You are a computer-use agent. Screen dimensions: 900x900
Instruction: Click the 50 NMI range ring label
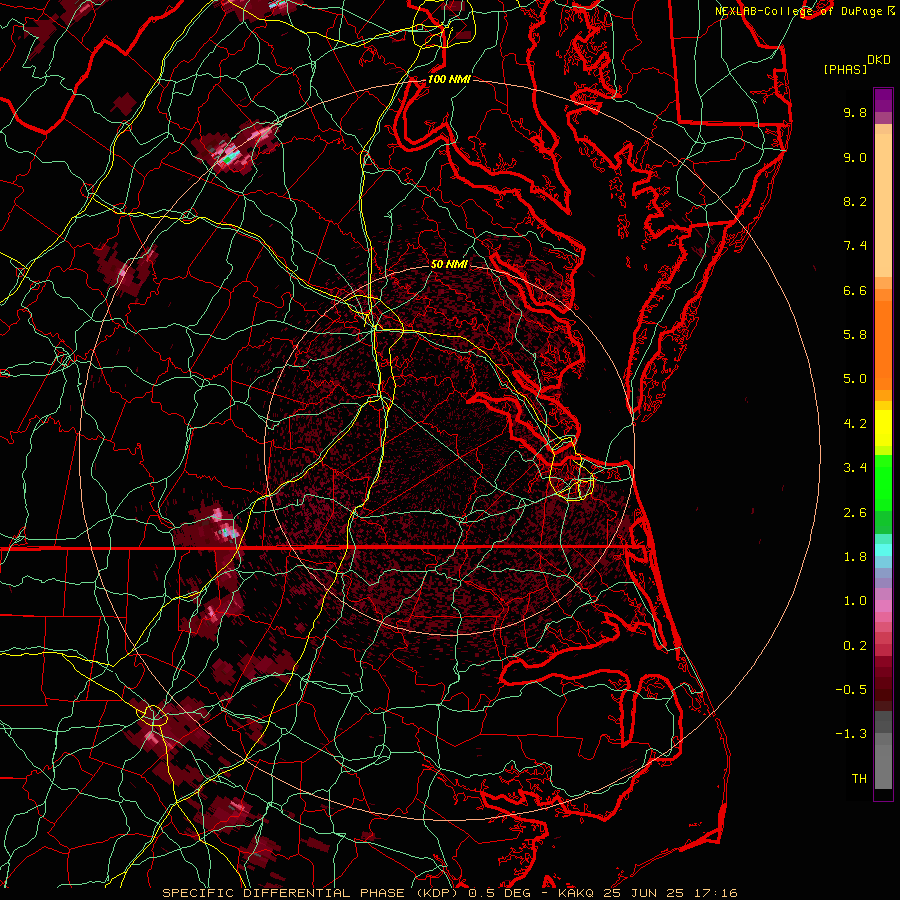[449, 264]
